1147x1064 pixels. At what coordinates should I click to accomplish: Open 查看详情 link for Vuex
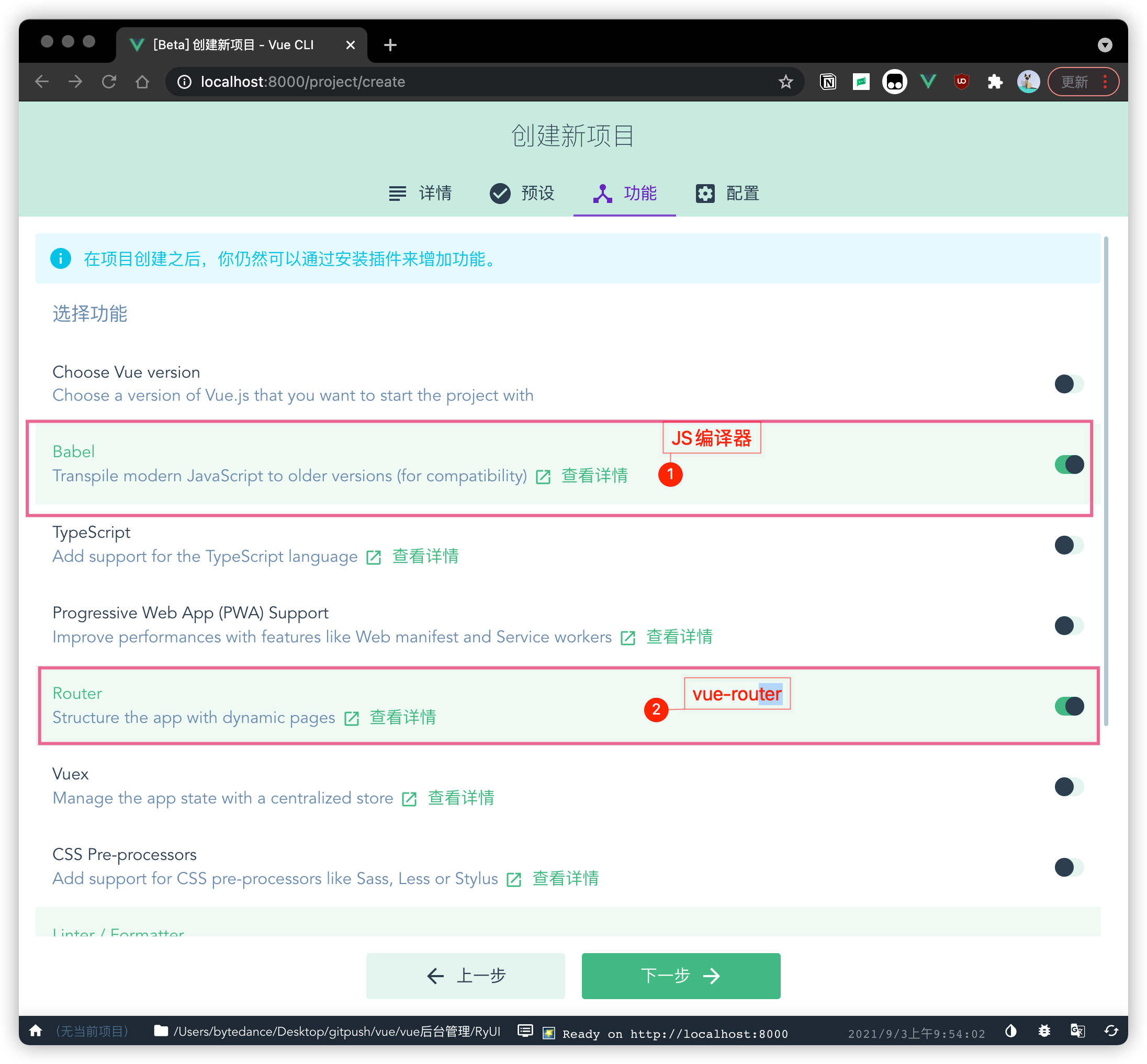(461, 799)
